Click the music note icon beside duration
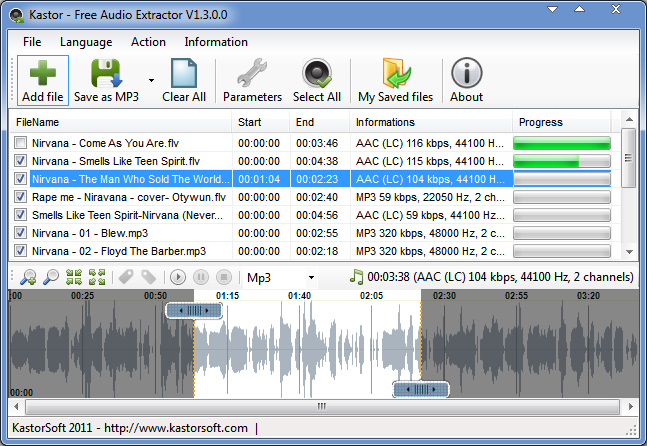Viewport: 647px width, 446px height. [356, 277]
